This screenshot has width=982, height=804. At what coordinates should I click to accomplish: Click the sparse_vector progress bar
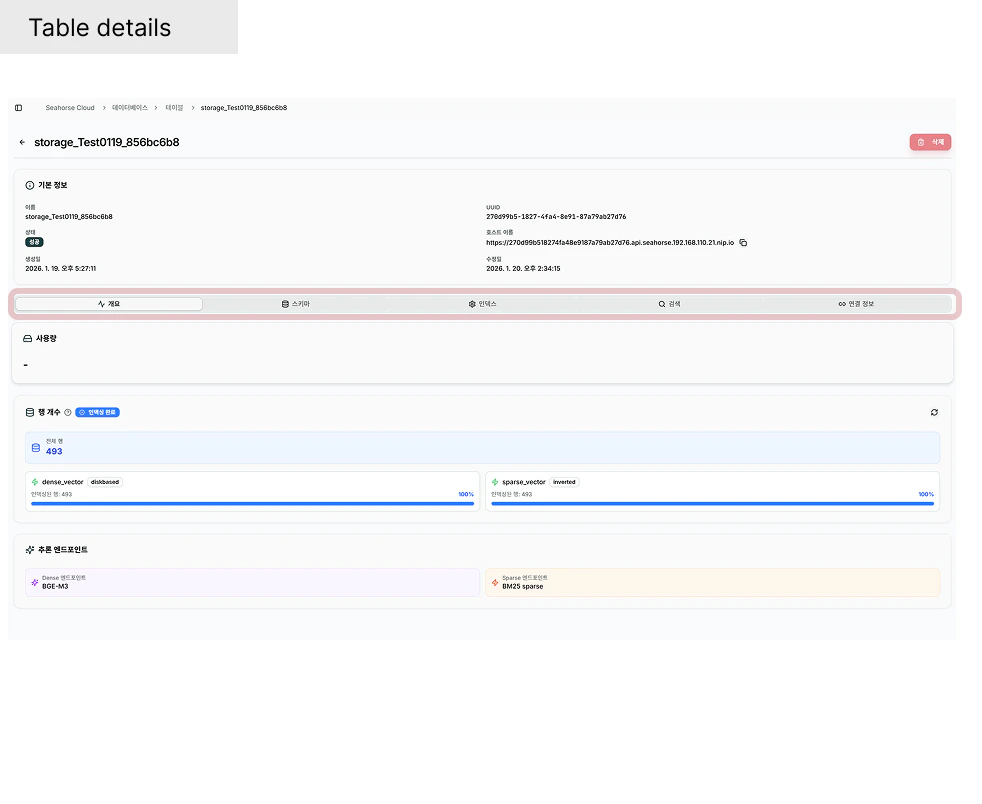tap(713, 503)
